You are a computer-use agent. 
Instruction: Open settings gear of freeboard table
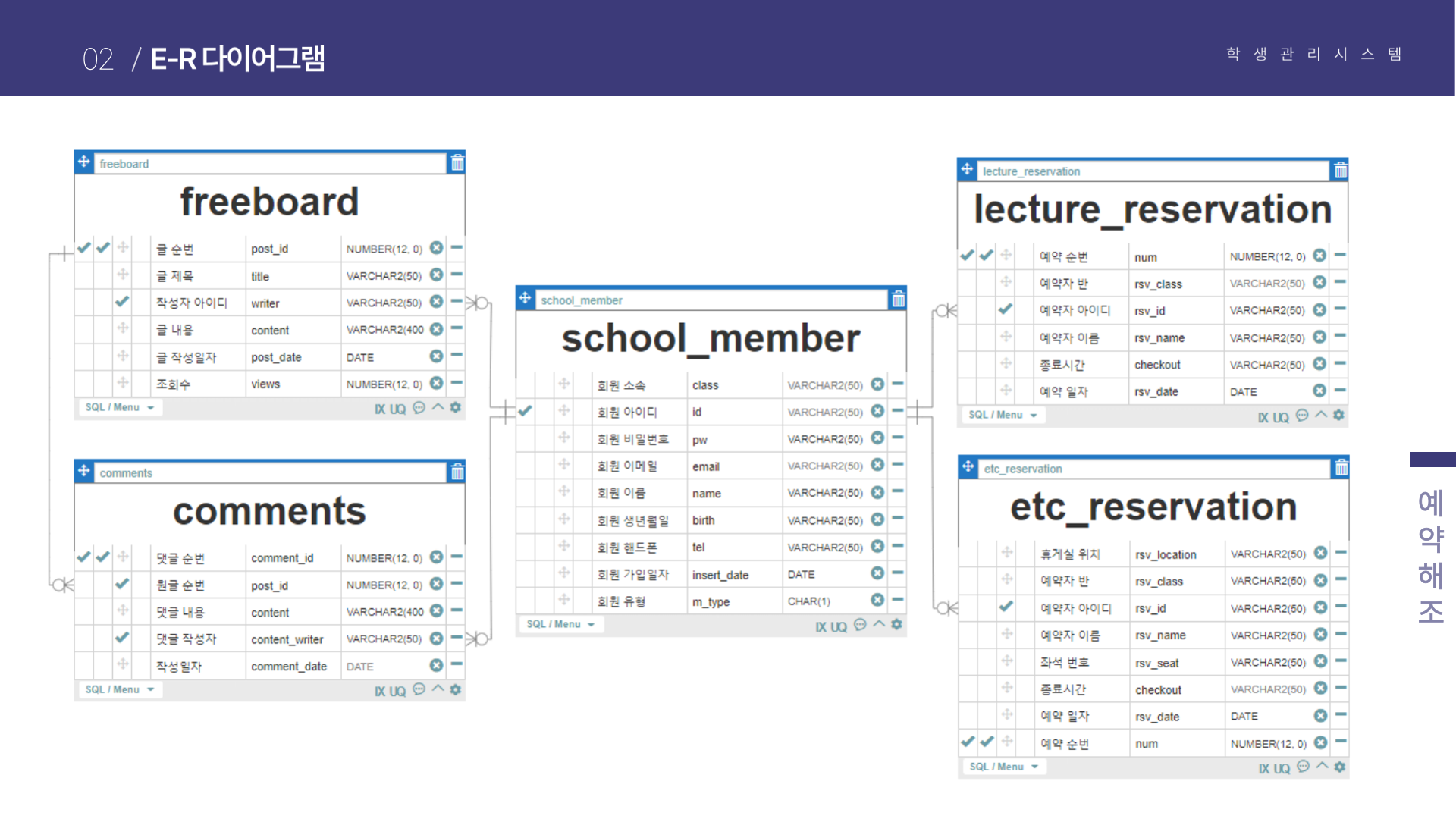(x=456, y=407)
